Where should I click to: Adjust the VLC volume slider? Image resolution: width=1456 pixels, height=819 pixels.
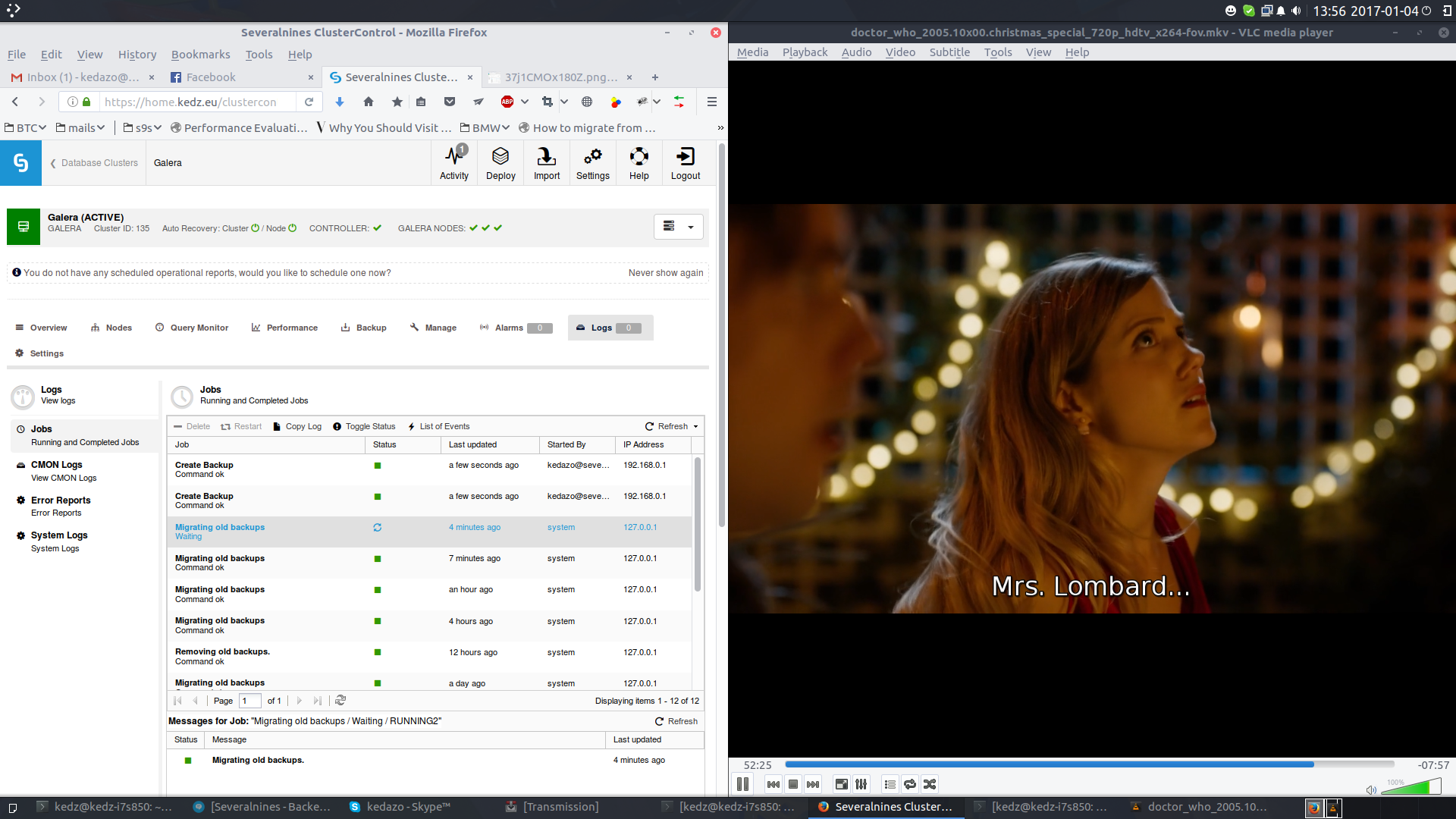point(1410,787)
